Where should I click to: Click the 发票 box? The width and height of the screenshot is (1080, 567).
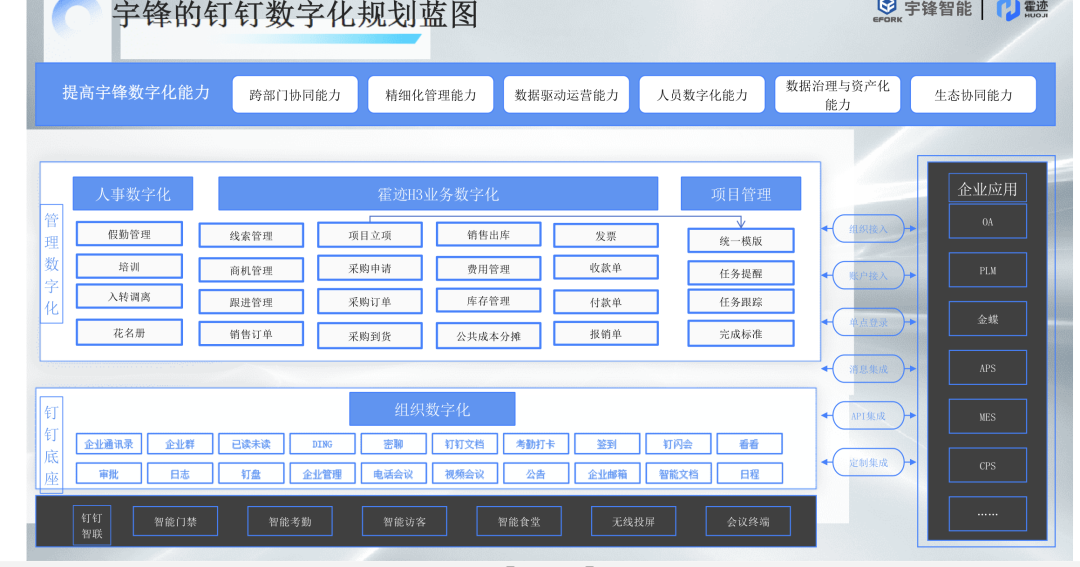(x=606, y=236)
